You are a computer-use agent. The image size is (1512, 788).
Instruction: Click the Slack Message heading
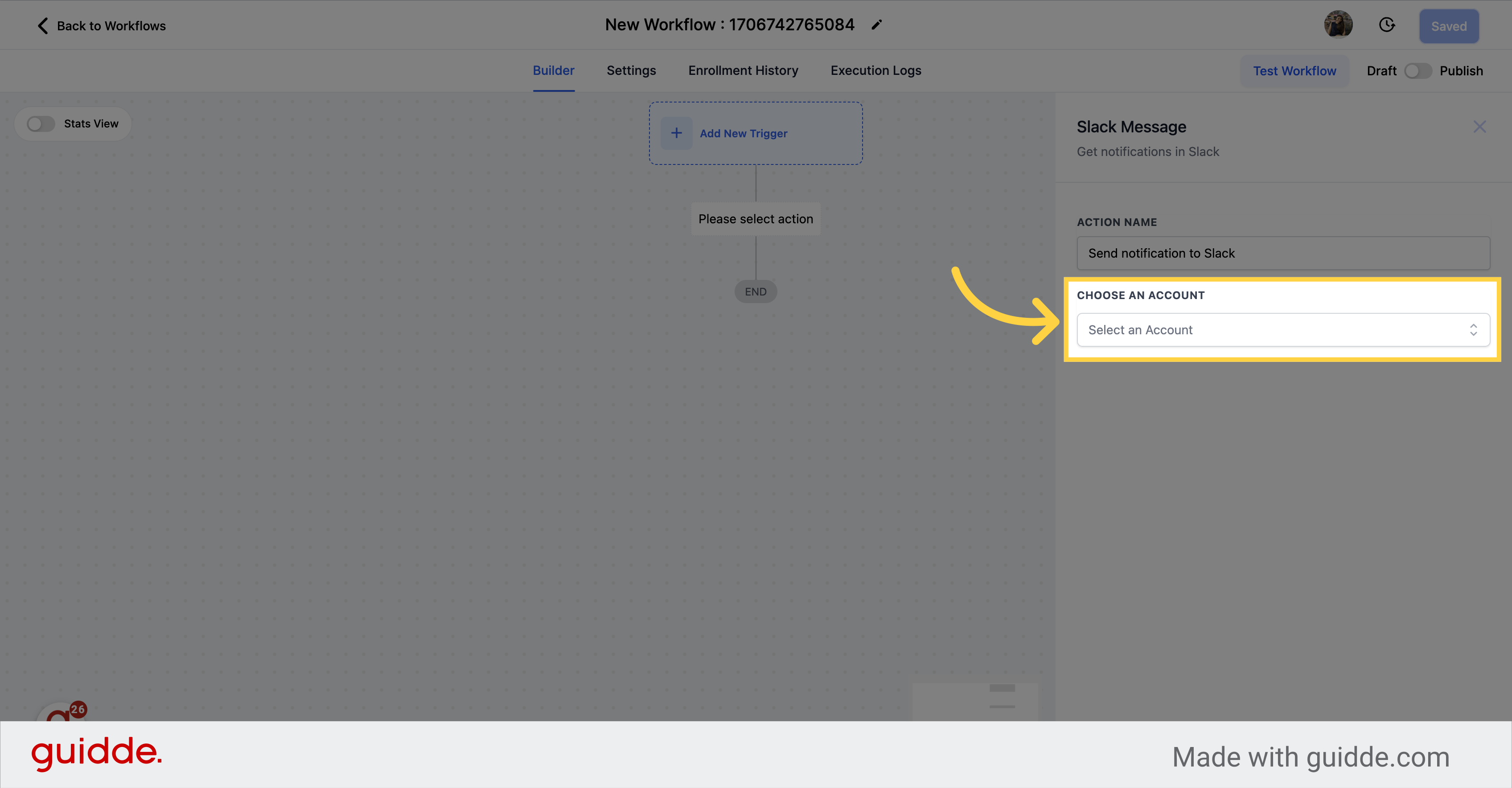coord(1131,127)
